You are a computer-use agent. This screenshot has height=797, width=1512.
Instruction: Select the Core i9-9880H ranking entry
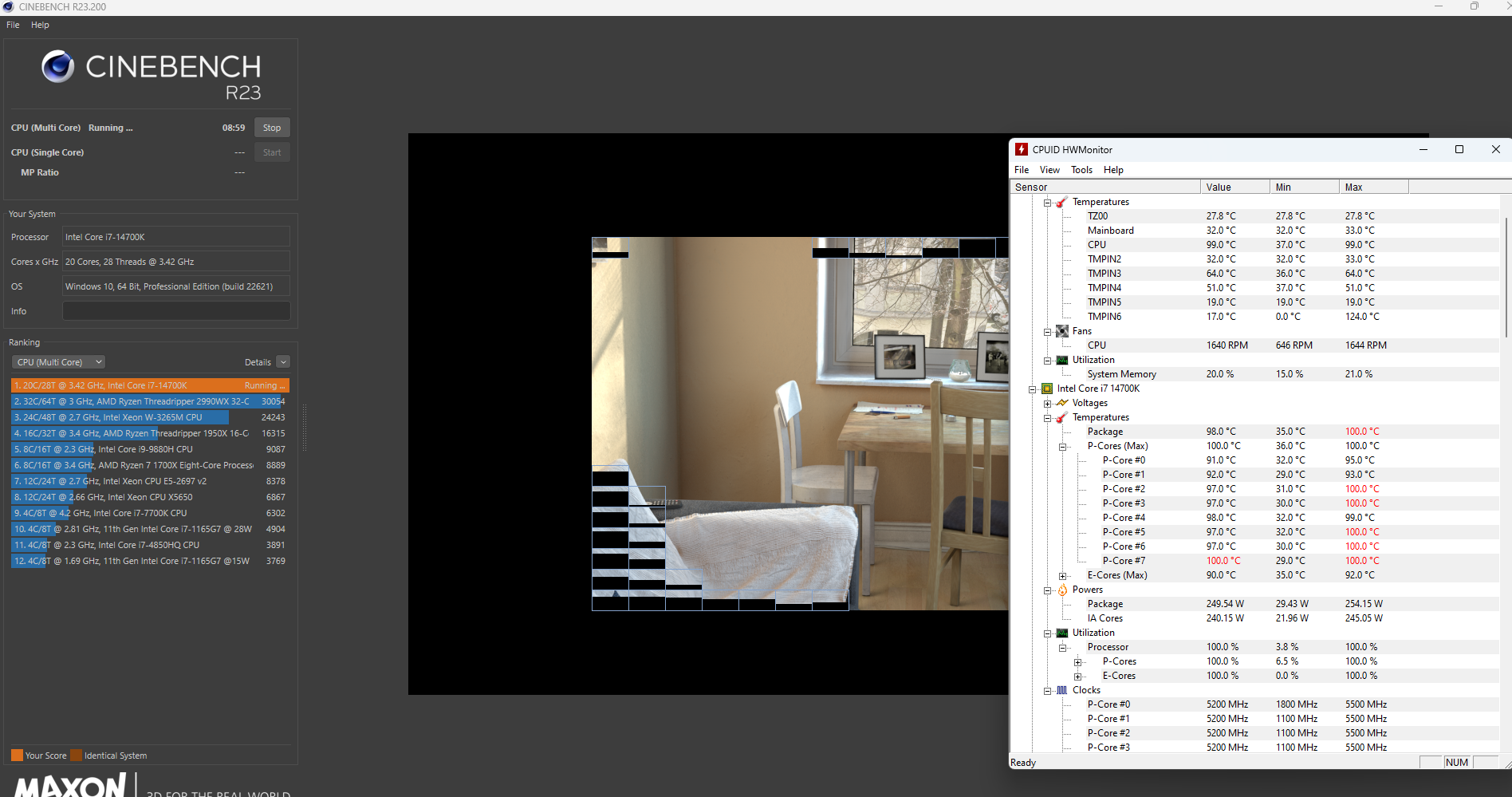(150, 449)
